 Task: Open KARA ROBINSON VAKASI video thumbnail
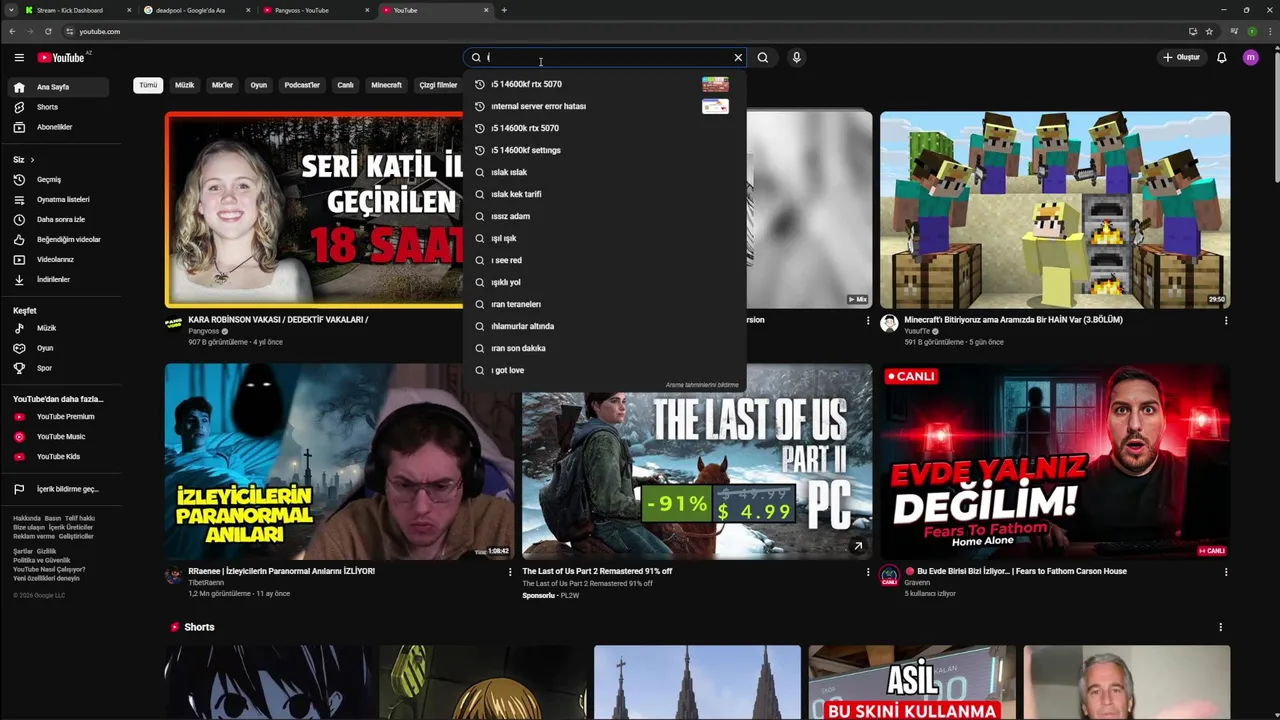click(314, 210)
